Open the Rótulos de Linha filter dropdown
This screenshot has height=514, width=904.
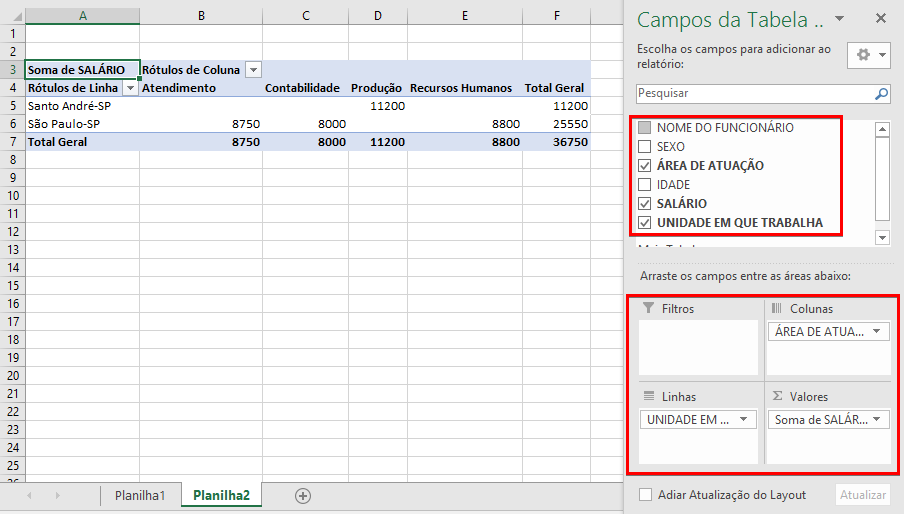point(130,88)
